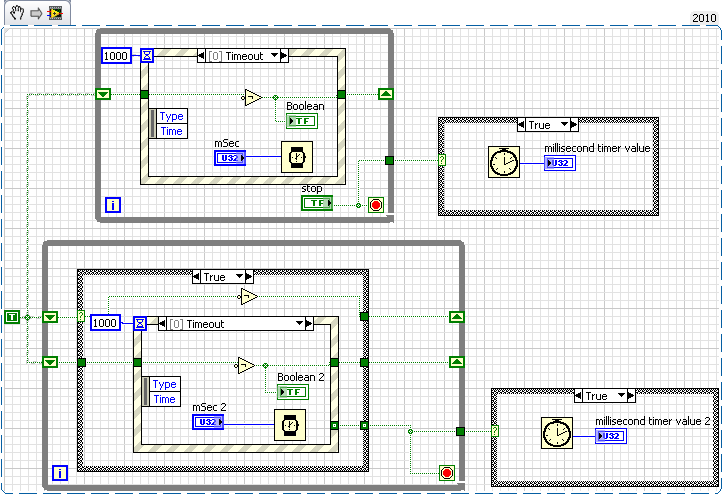
Task: Click the stop Boolean control terminal
Action: pos(317,203)
